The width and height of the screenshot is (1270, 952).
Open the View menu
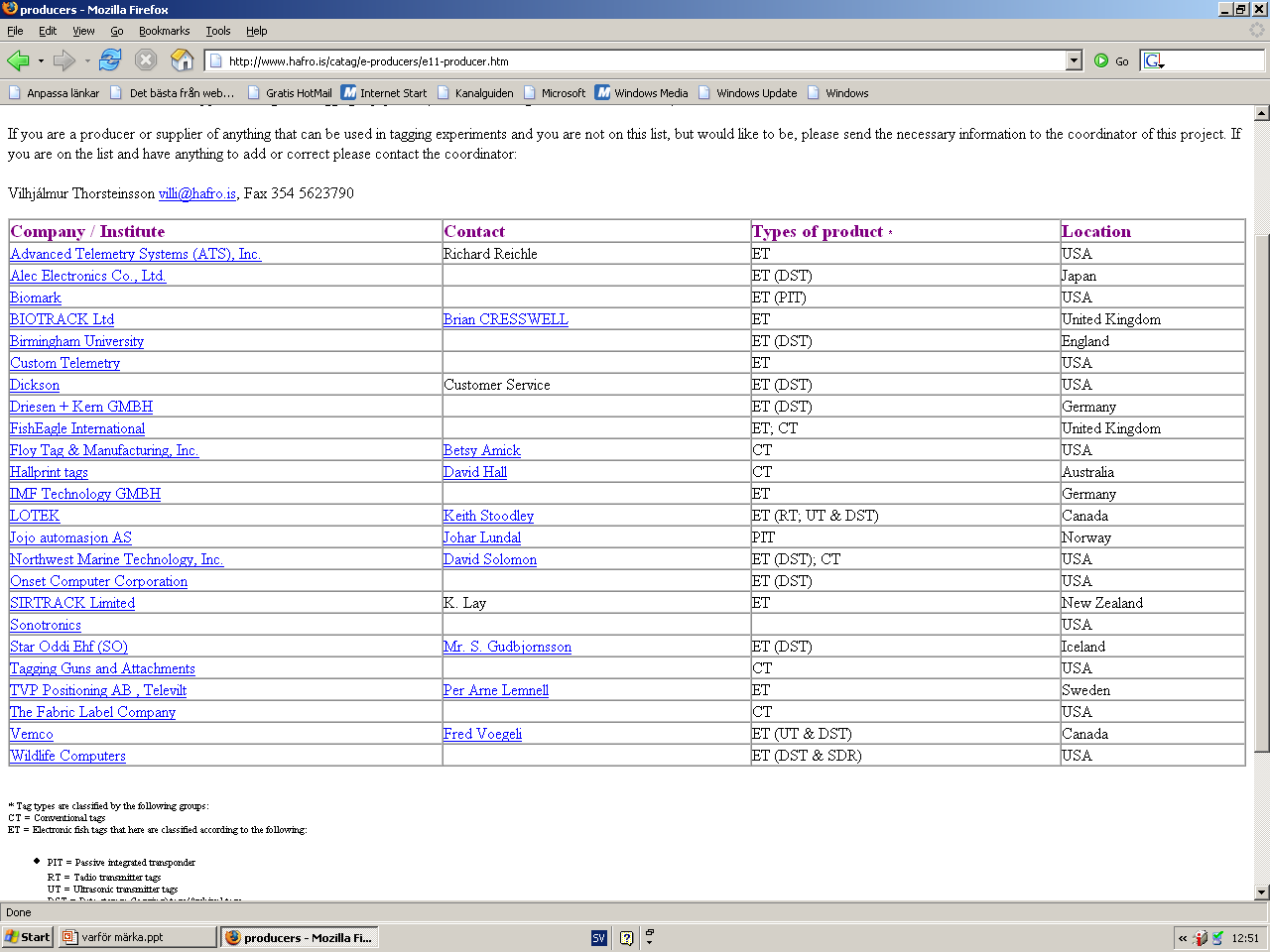83,31
